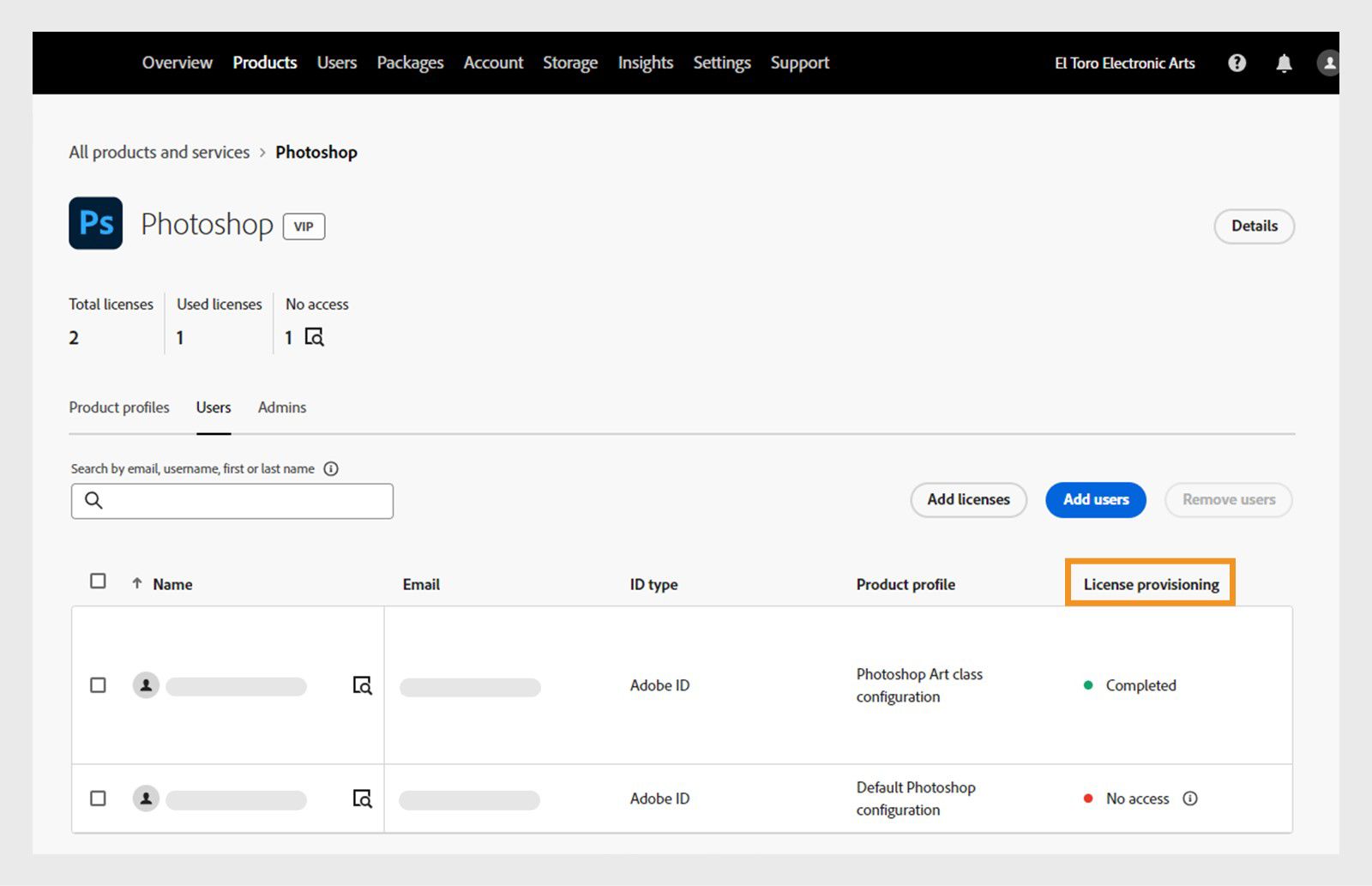Check the Default Photoshop configuration user row
Viewport: 1372px width, 886px height.
[98, 799]
